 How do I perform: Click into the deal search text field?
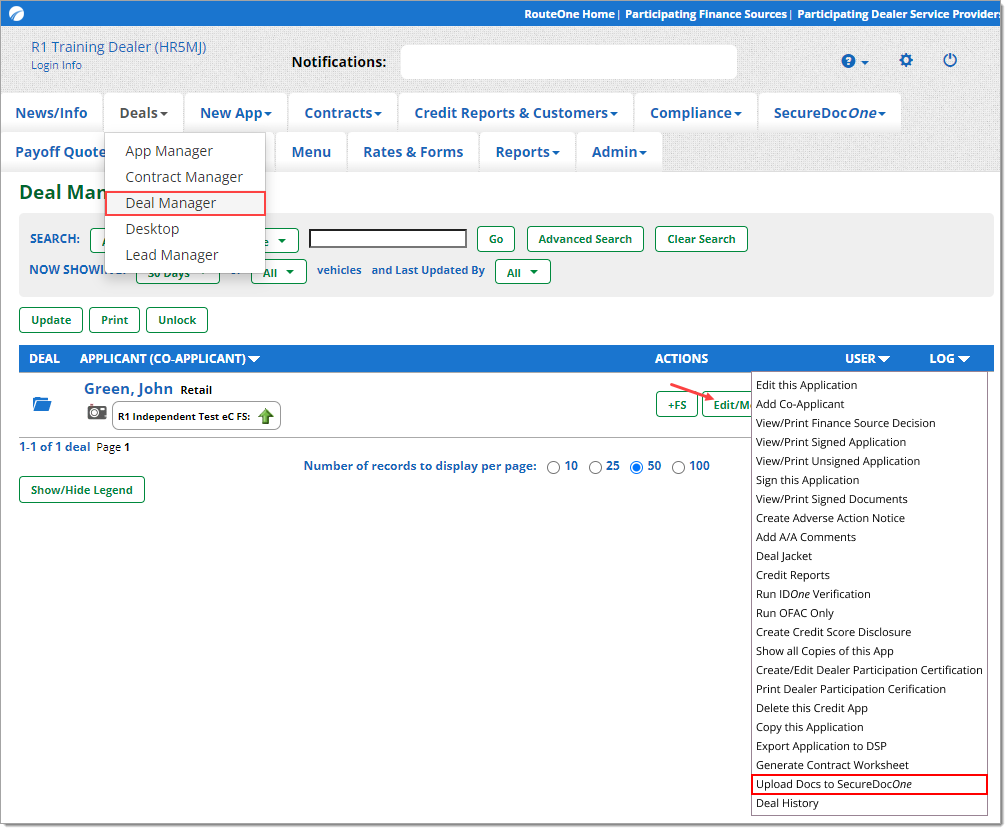pyautogui.click(x=389, y=239)
